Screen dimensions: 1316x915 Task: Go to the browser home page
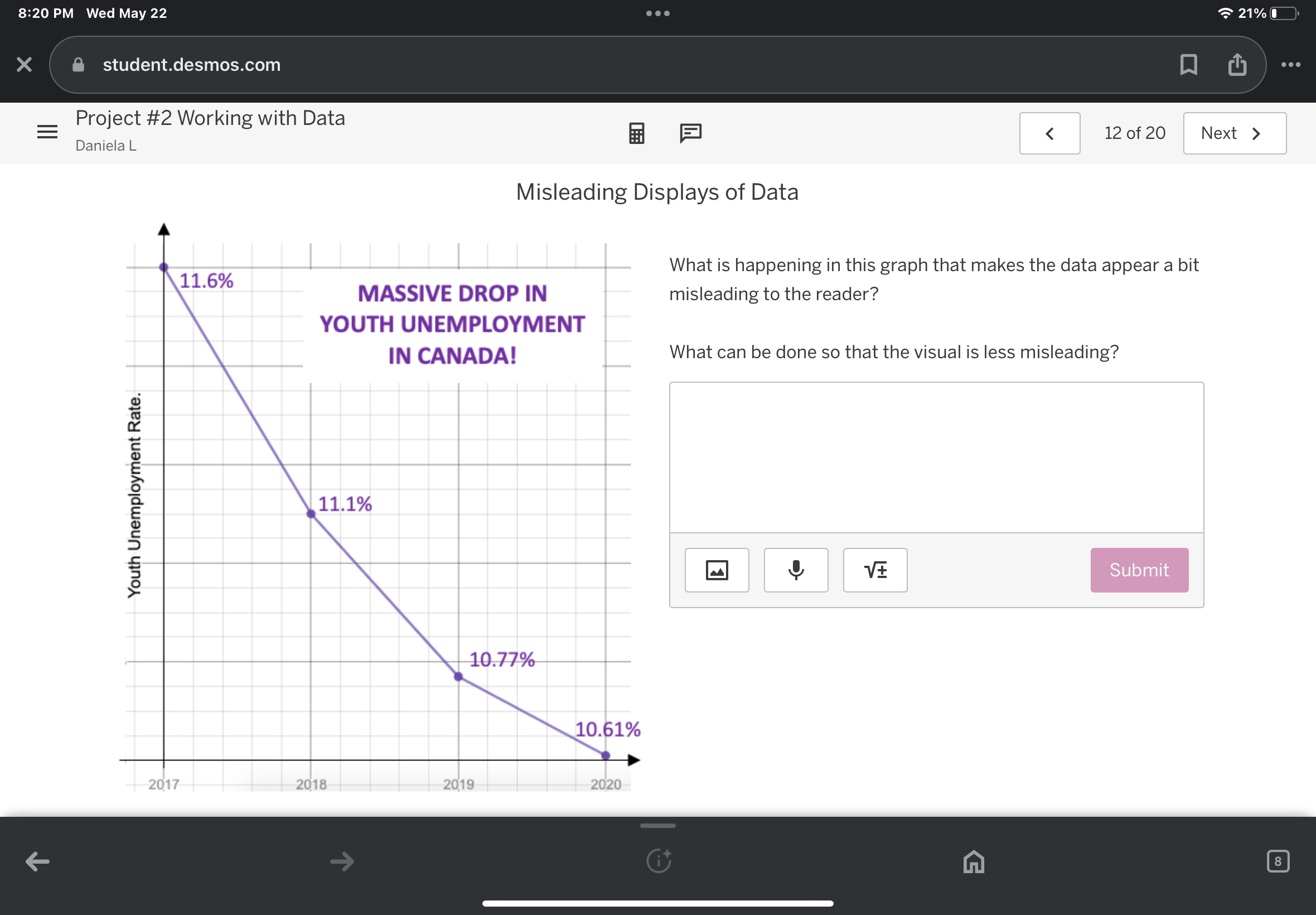coord(974,860)
